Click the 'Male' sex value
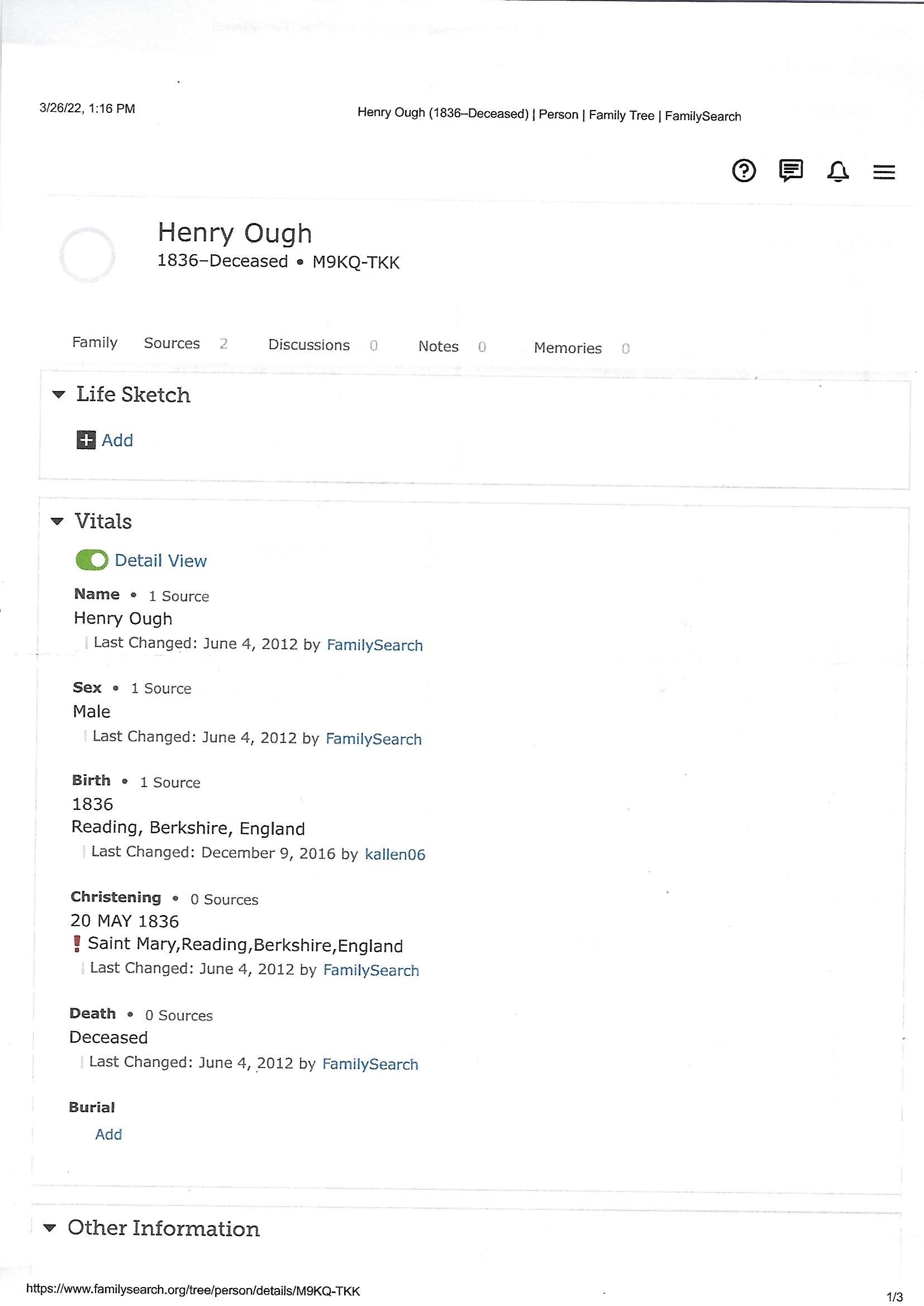Image resolution: width=924 pixels, height=1306 pixels. 92,711
